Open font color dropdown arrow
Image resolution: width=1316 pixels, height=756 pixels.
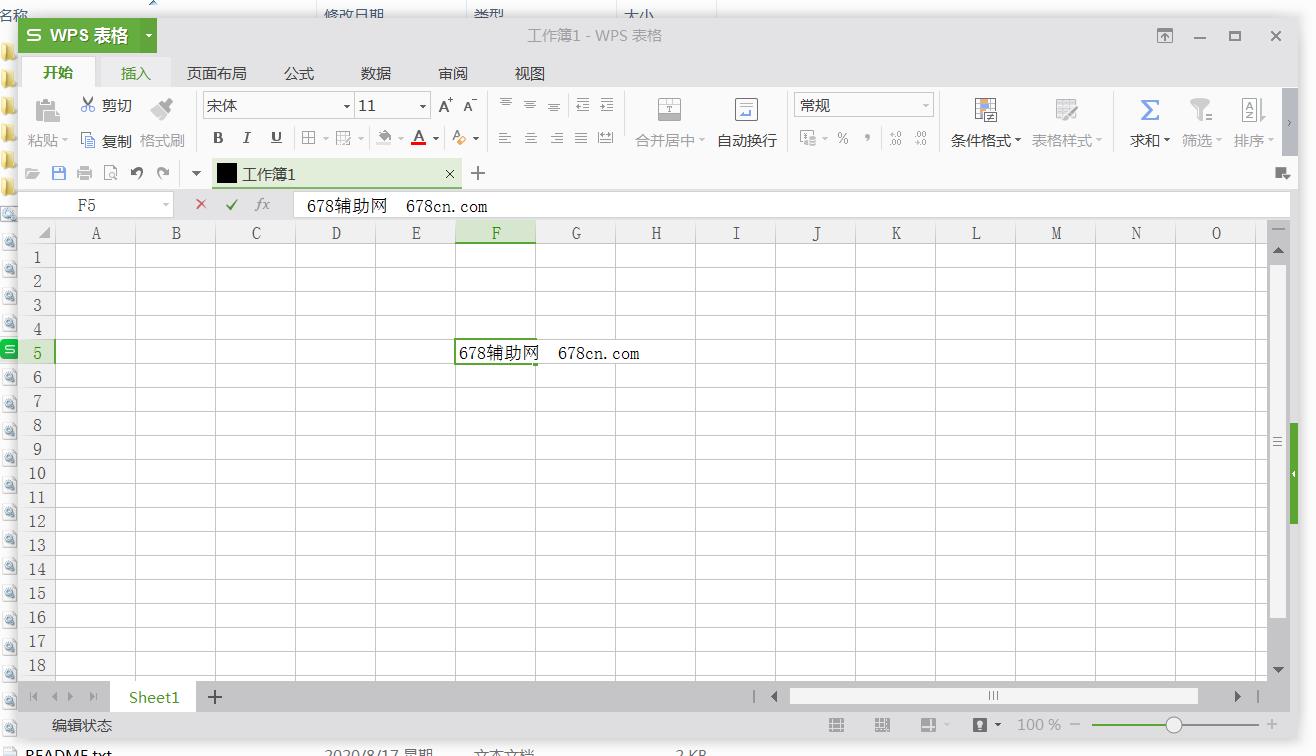click(x=436, y=139)
